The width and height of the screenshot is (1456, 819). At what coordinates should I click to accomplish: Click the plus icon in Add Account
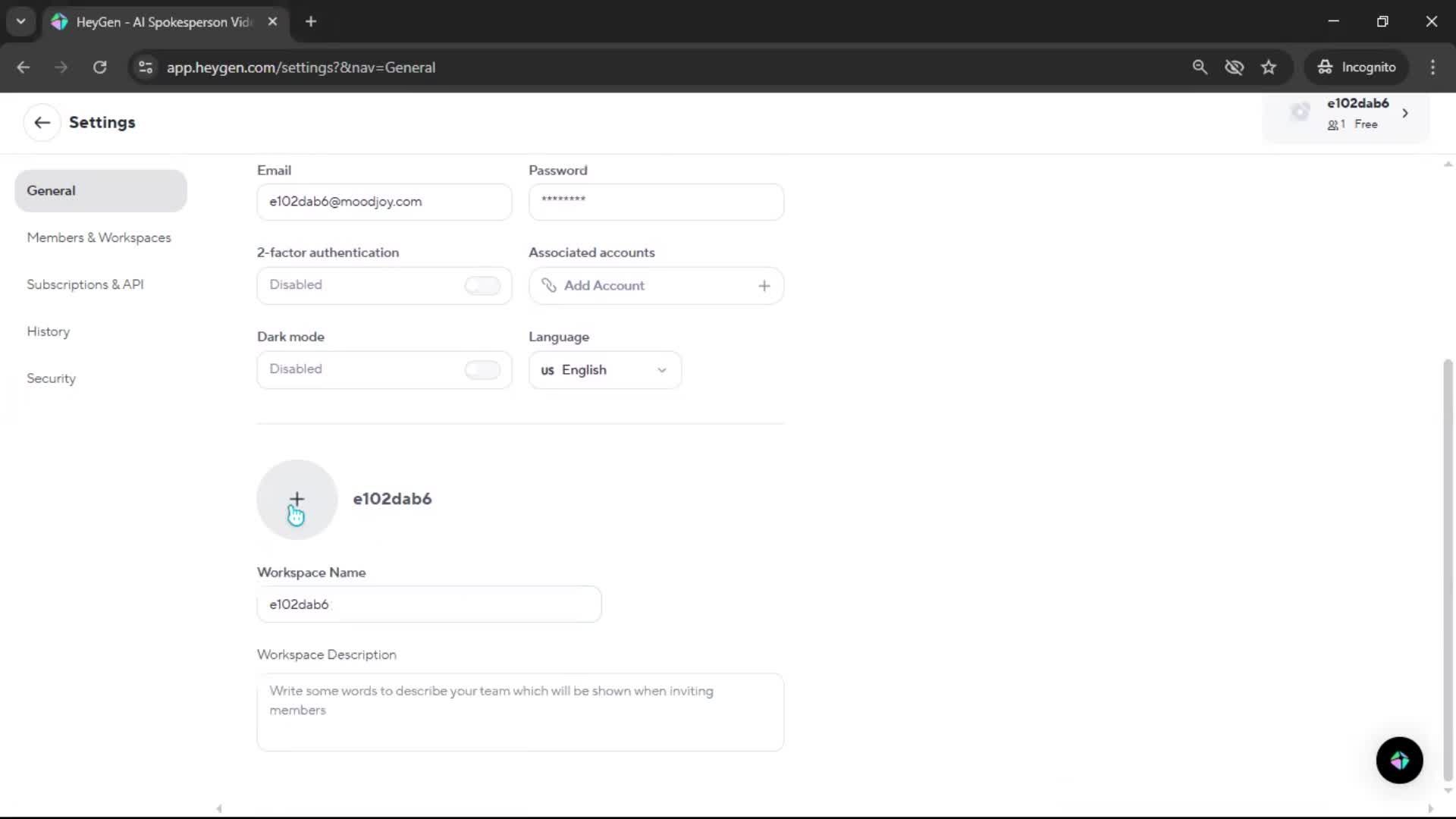764,286
